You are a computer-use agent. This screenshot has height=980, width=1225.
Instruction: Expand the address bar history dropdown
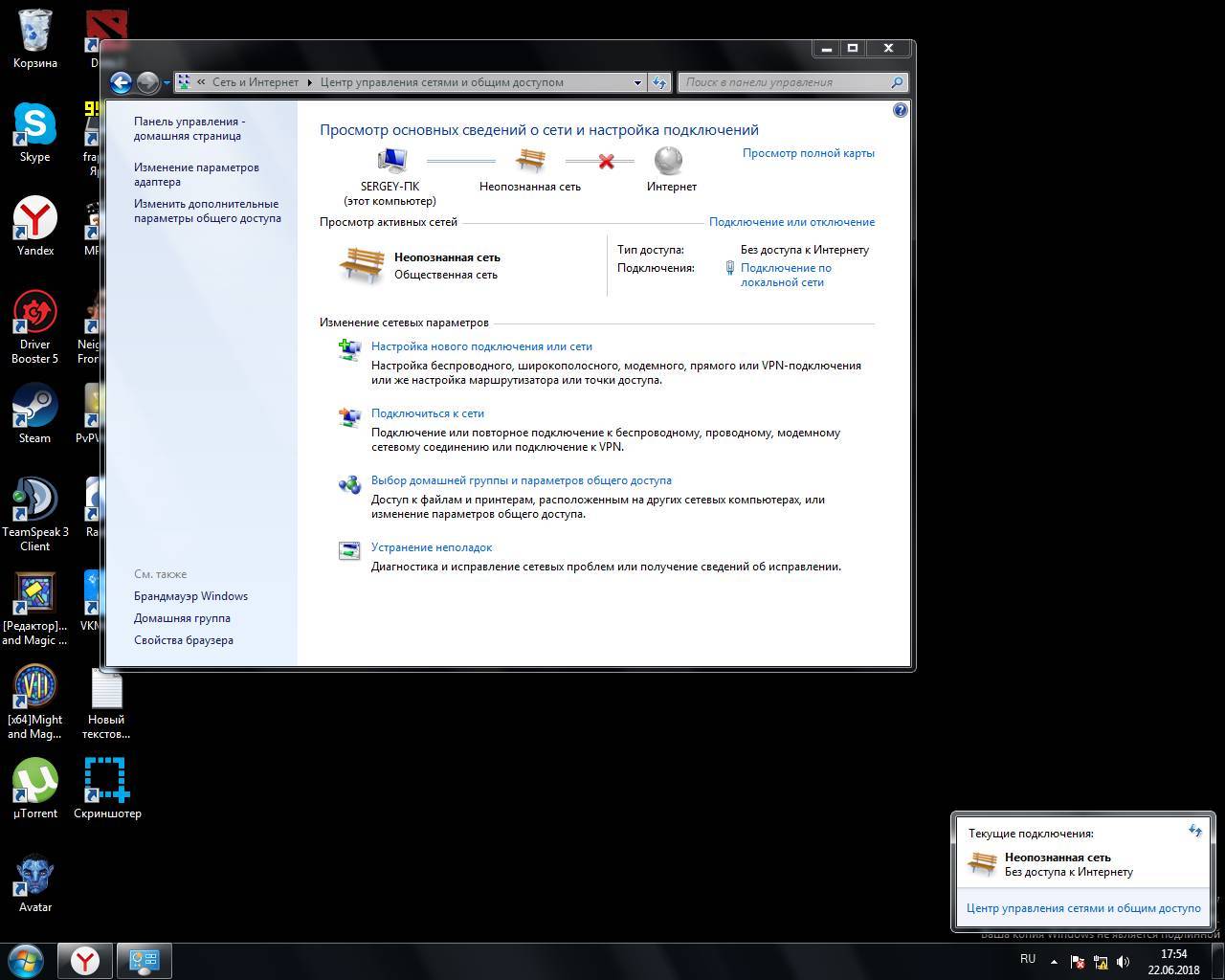[x=637, y=82]
